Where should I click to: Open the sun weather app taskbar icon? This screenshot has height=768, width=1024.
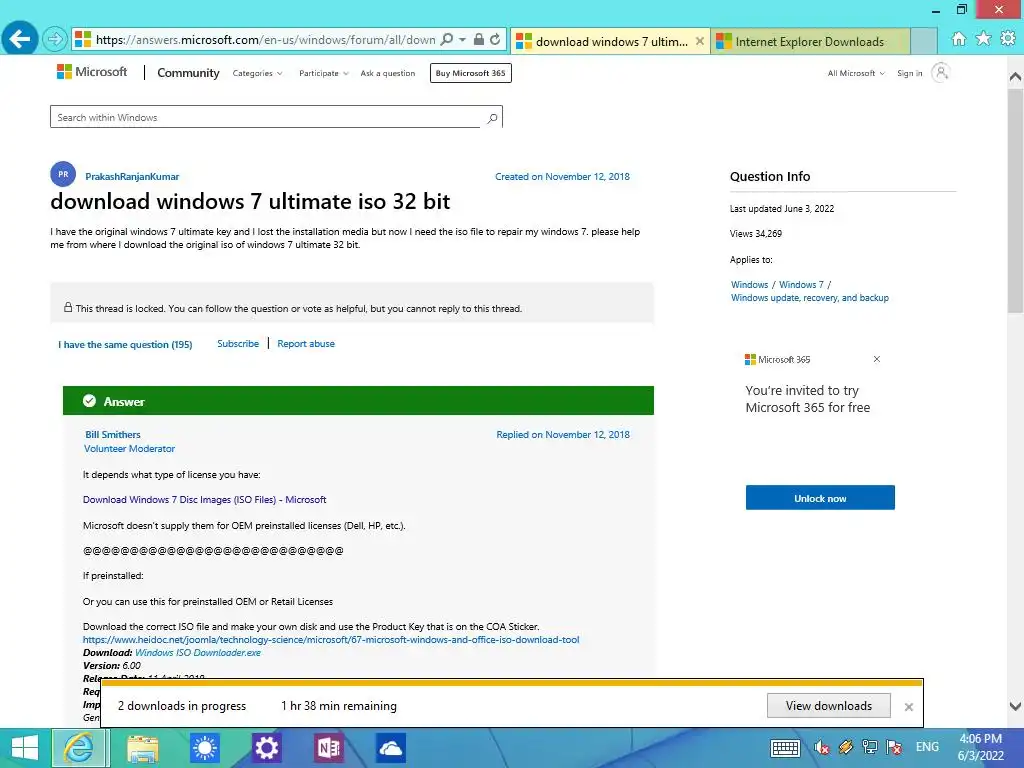204,748
